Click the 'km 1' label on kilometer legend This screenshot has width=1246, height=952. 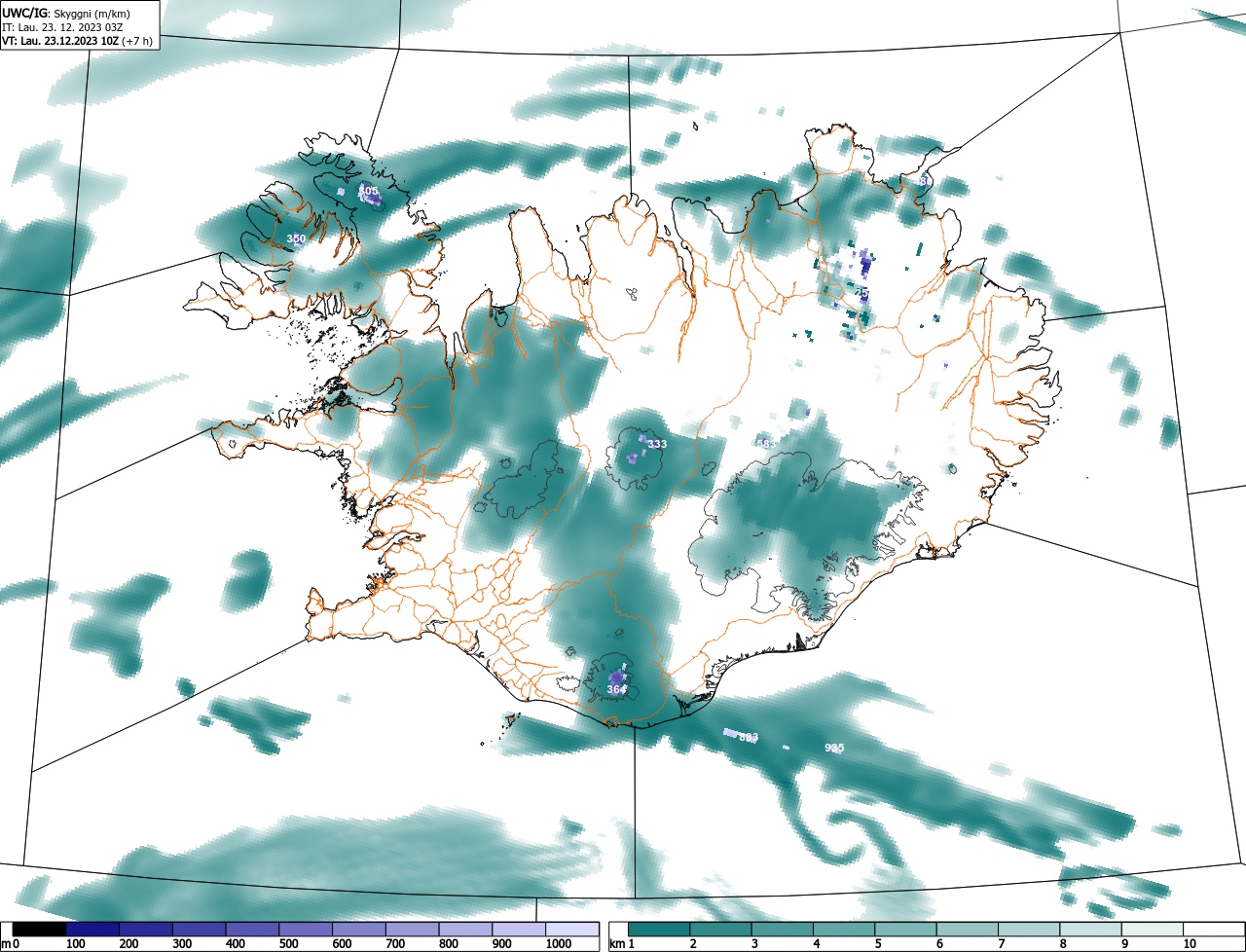(622, 944)
